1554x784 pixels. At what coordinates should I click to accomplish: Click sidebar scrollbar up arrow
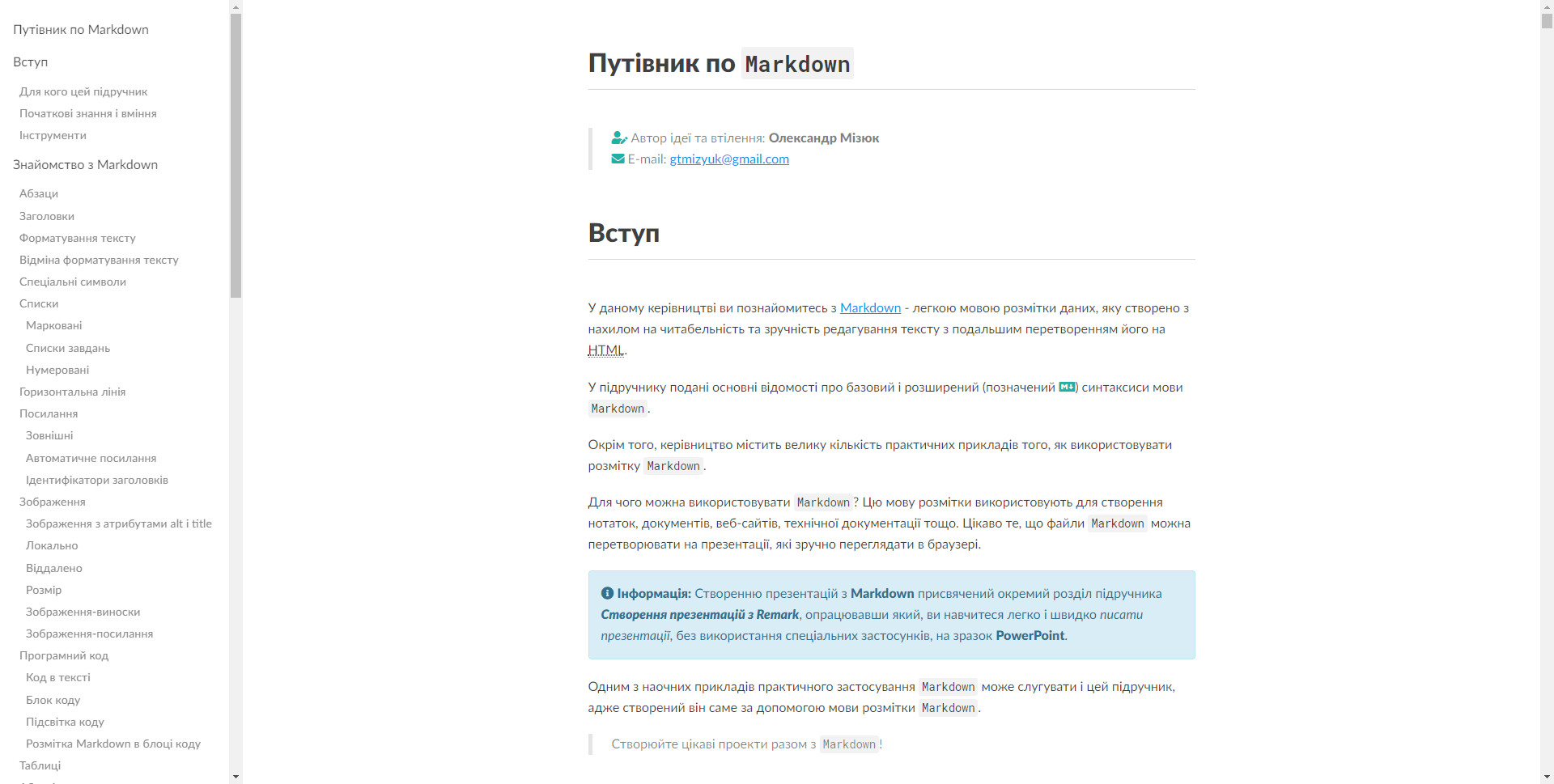(236, 6)
